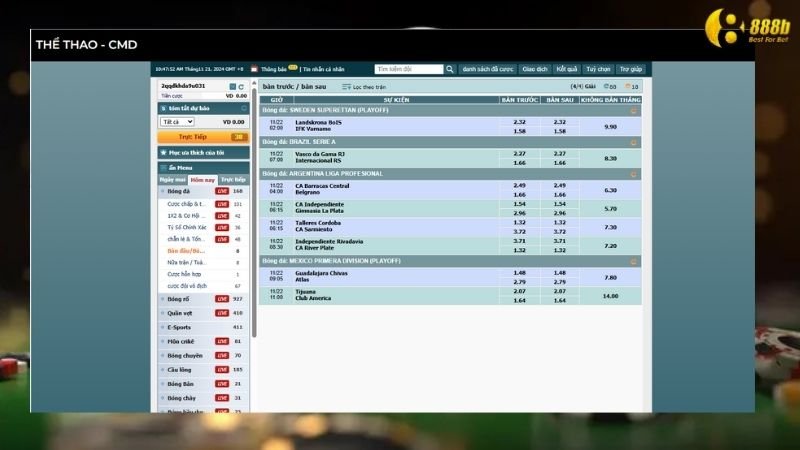Click the left panel vertical scrollbar

pos(254,212)
